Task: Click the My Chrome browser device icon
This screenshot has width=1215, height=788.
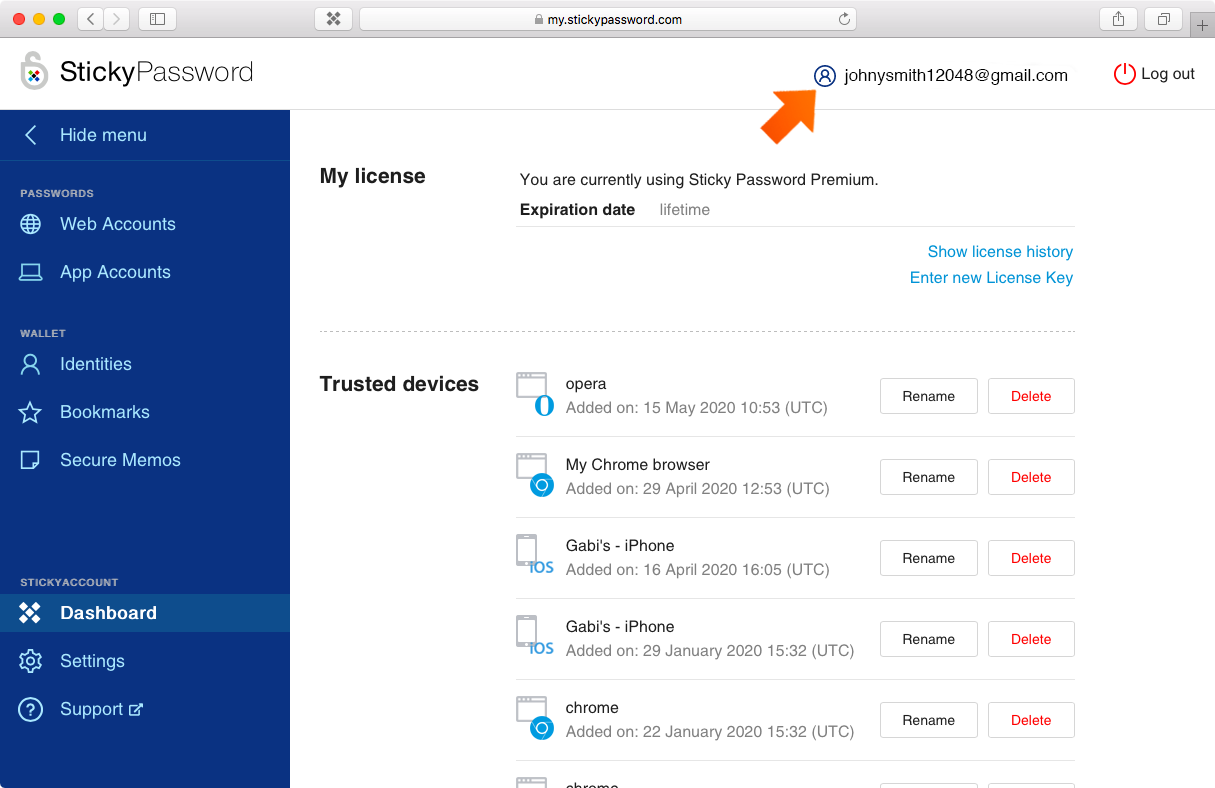Action: (535, 475)
